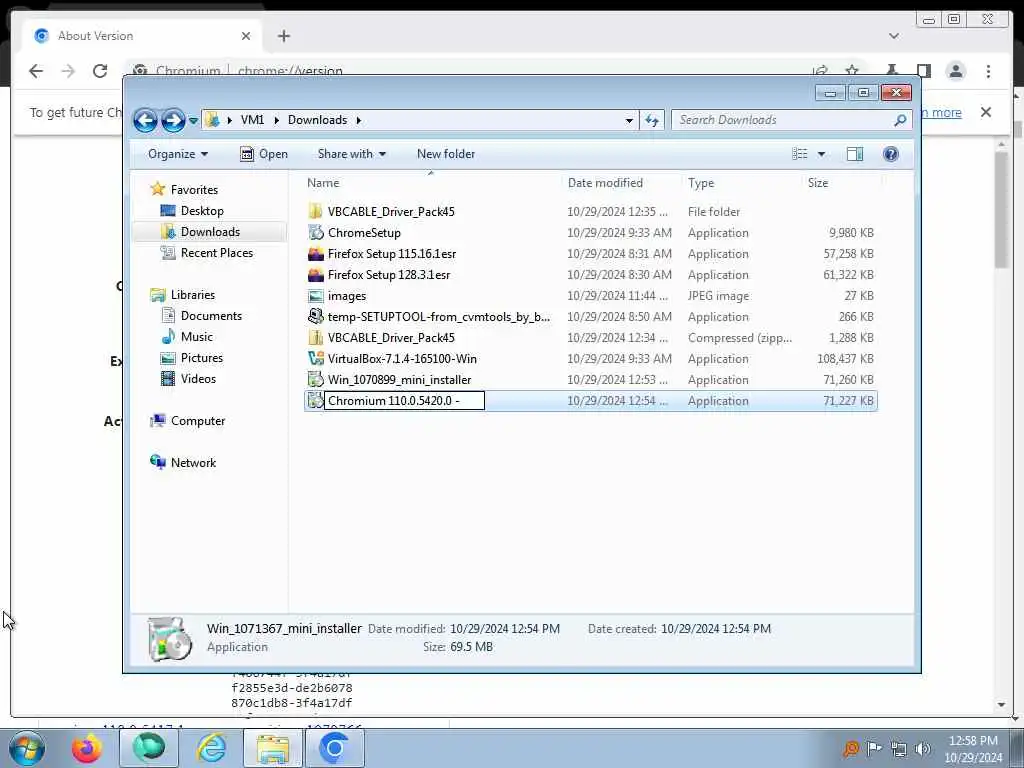Open the taskbar clock
The image size is (1024, 768).
click(x=972, y=749)
